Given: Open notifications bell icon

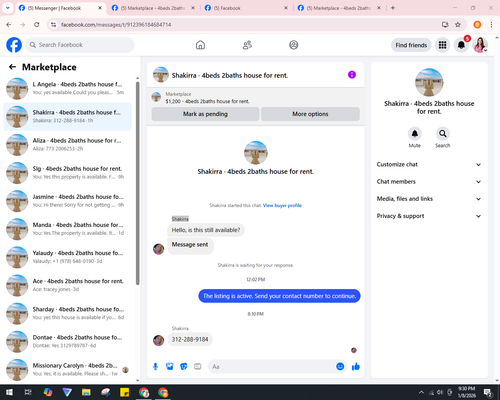Looking at the screenshot, I should pyautogui.click(x=461, y=45).
